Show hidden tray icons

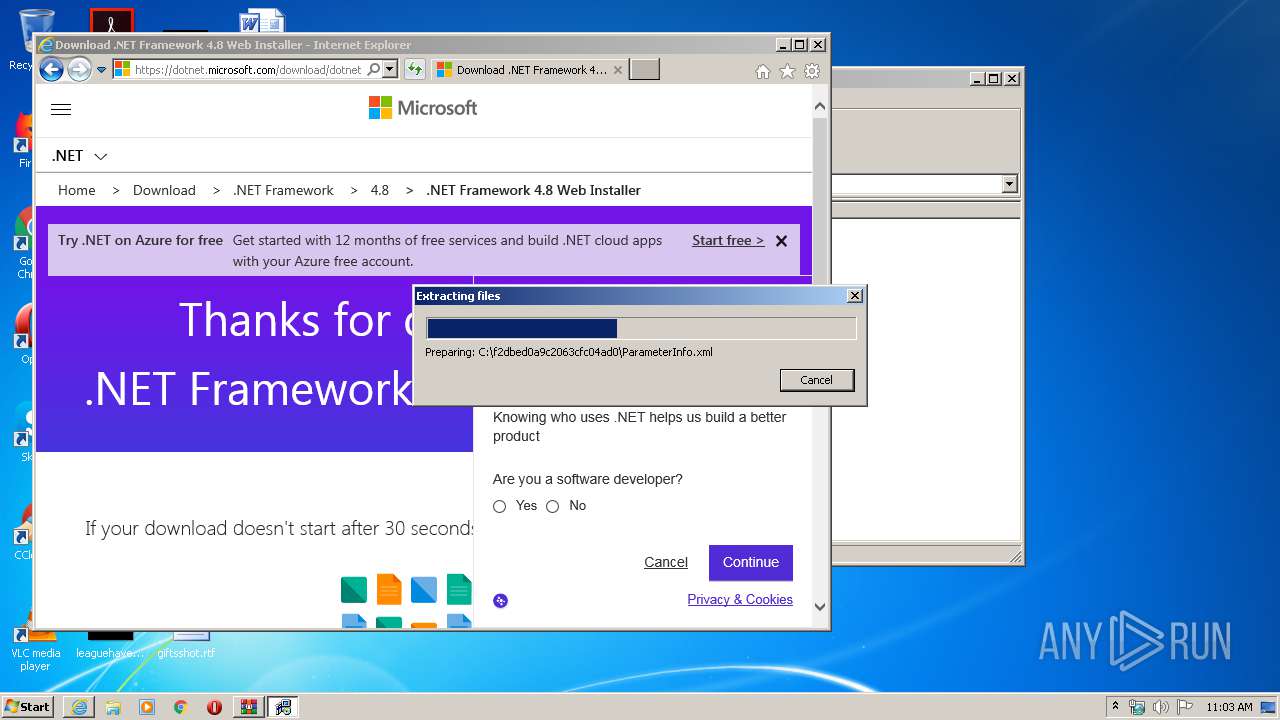click(x=1115, y=706)
